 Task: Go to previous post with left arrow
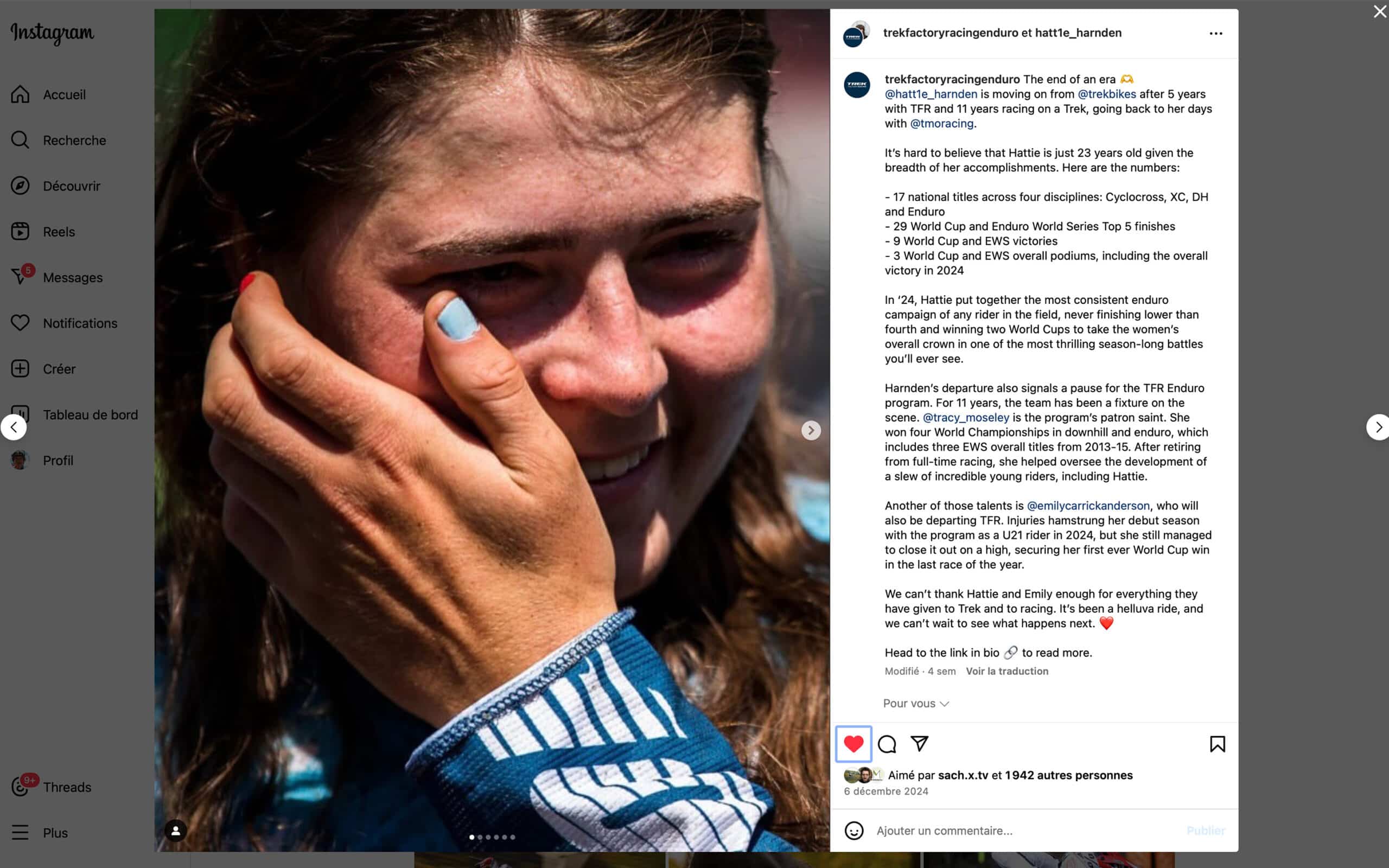coord(14,427)
